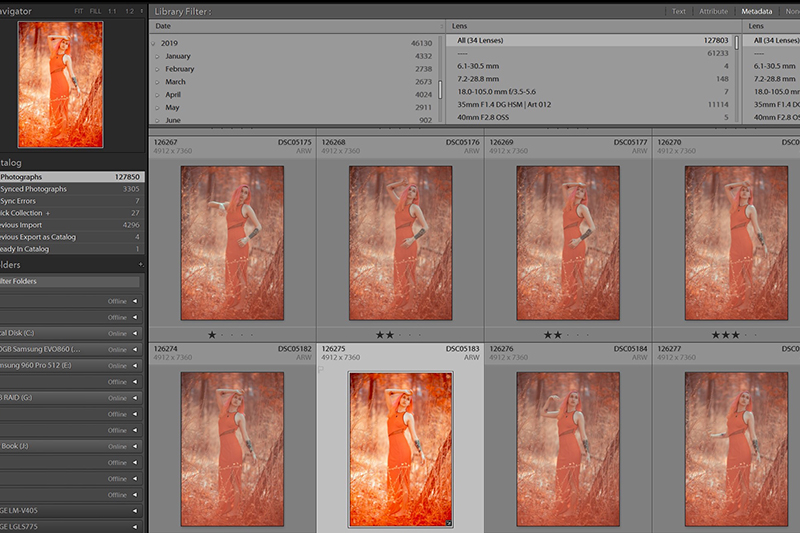Viewport: 800px width, 533px height.
Task: Click the third star of photo 126270
Action: (x=736, y=335)
